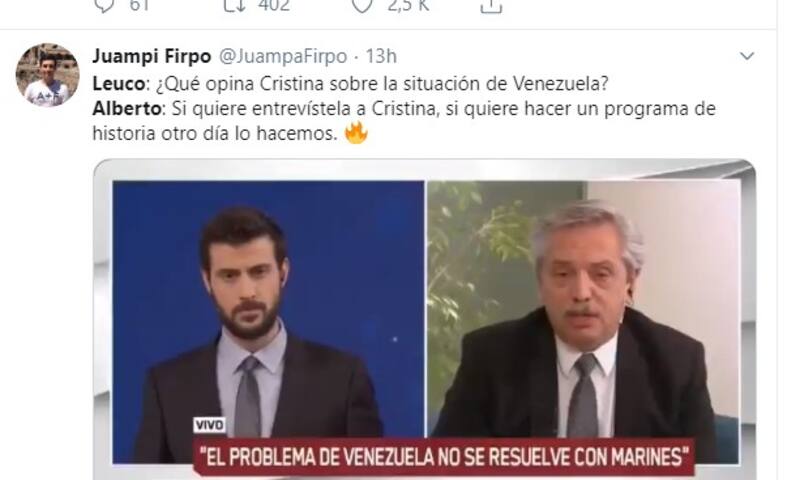Image resolution: width=800 pixels, height=480 pixels.
Task: Click the 402 retweets count
Action: [274, 6]
